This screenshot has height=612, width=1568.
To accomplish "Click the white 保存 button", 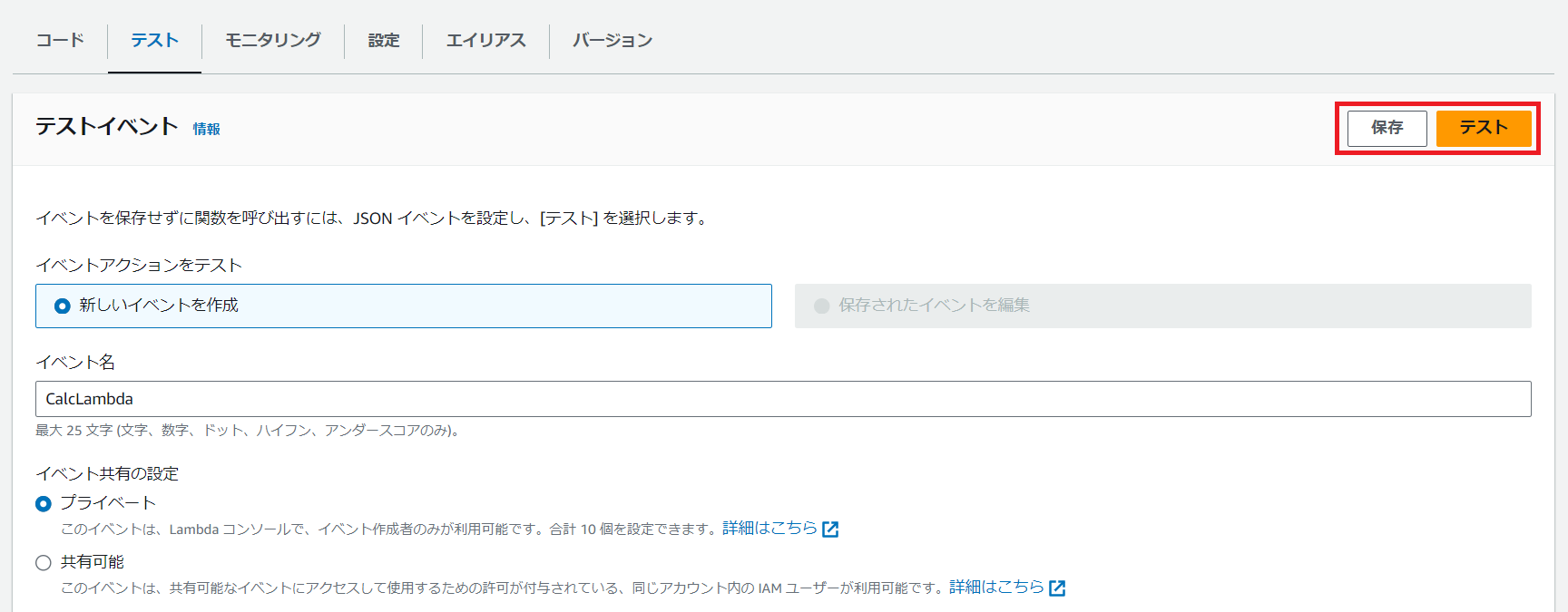I will pos(1387,128).
